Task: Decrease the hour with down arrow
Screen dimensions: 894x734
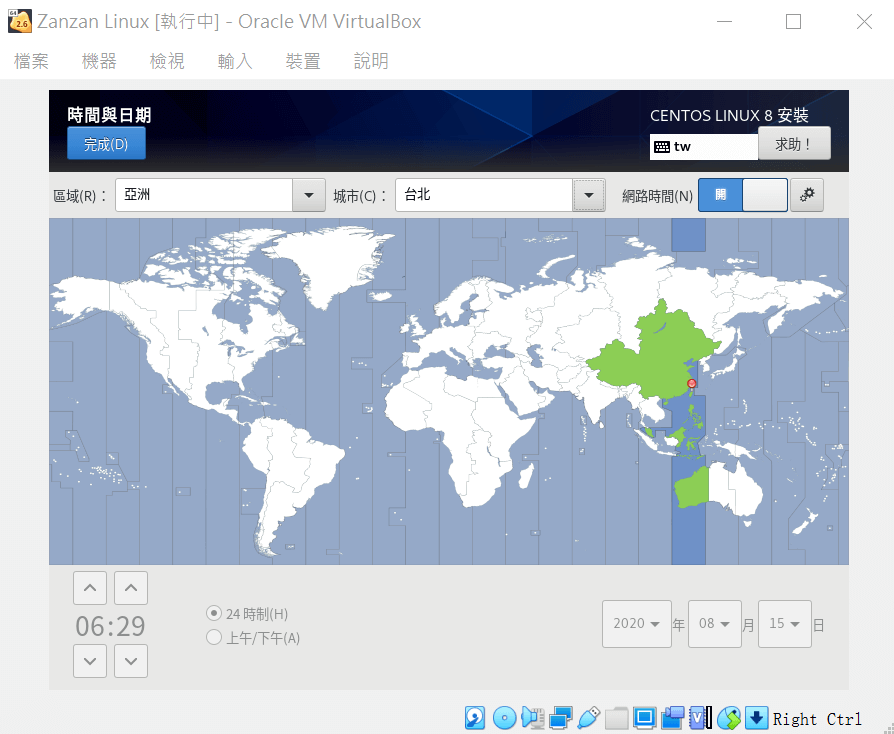Action: [x=90, y=661]
